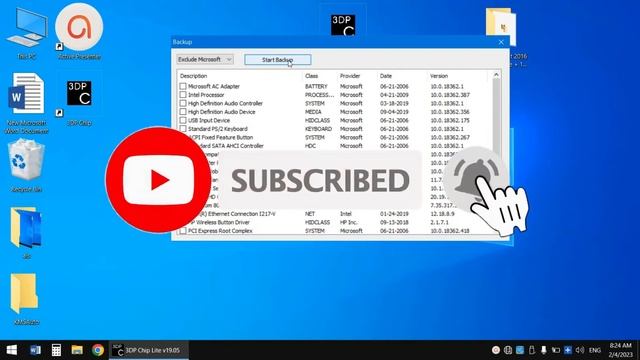Click the date 04-21-2009

coord(394,95)
